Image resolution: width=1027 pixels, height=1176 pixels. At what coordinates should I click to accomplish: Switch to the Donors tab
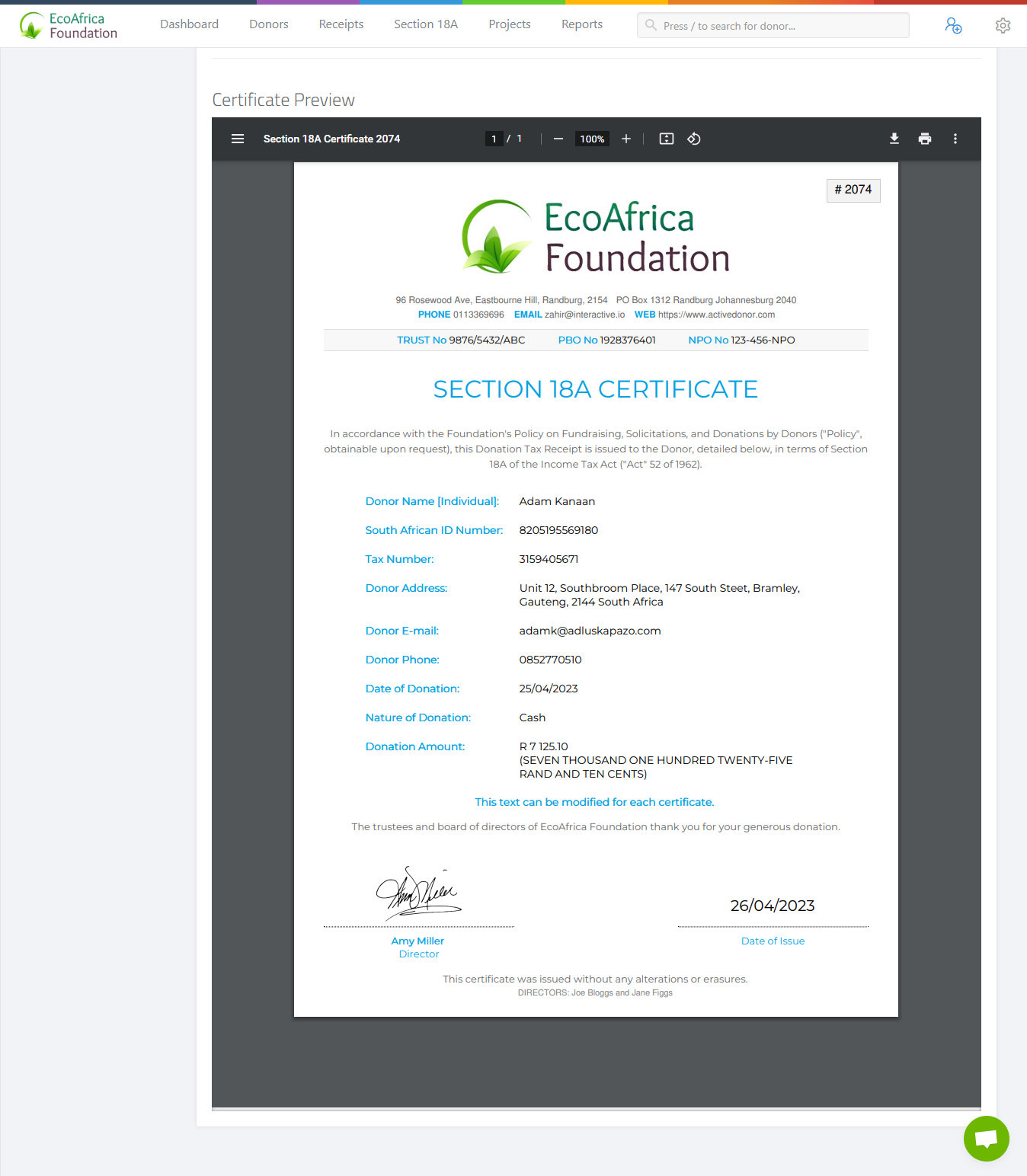[x=268, y=24]
